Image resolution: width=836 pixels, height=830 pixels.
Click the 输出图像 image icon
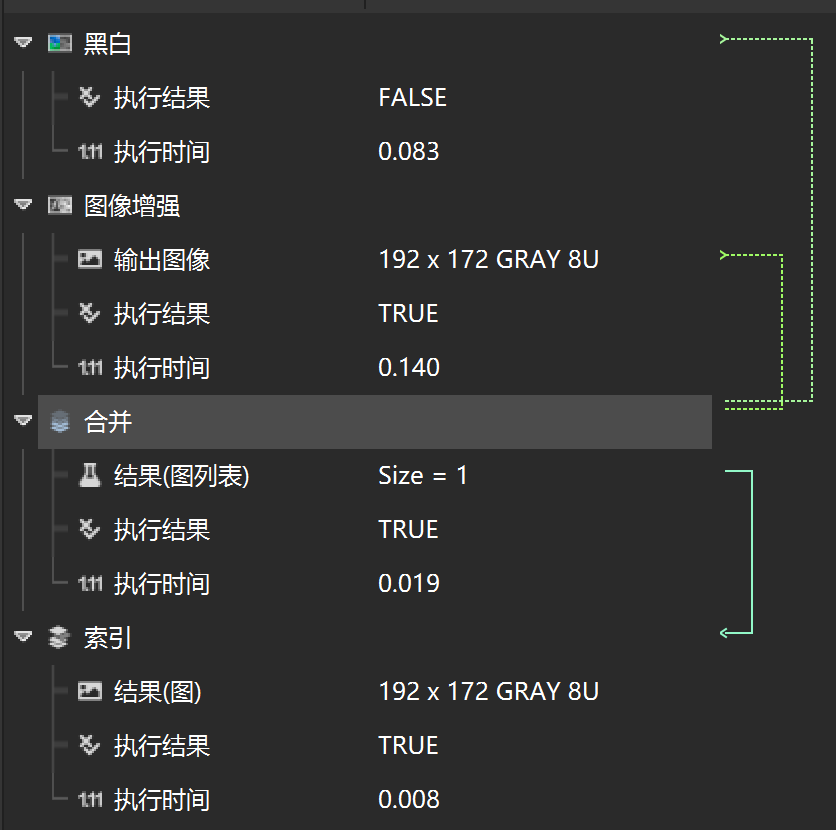(90, 260)
